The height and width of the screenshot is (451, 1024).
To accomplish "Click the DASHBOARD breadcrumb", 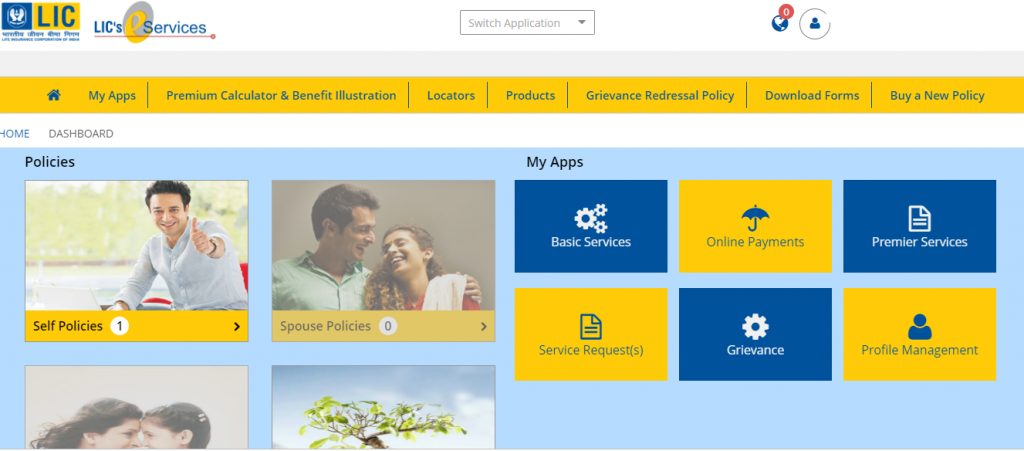I will [x=81, y=134].
